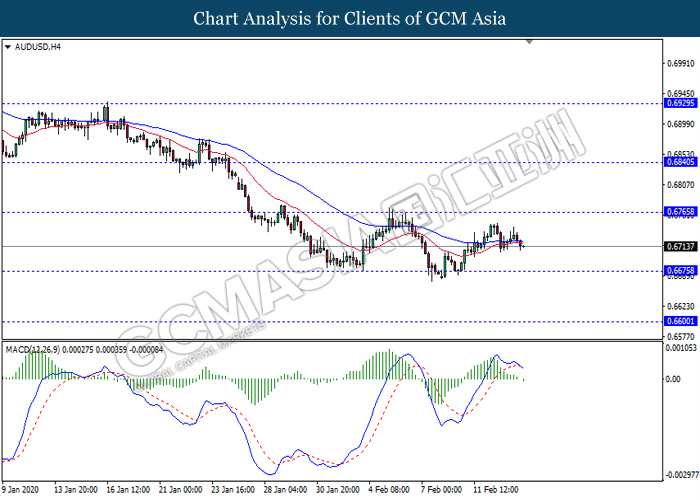Click the AUDUSD,H4 chart title text
700x500 pixels.
38,47
